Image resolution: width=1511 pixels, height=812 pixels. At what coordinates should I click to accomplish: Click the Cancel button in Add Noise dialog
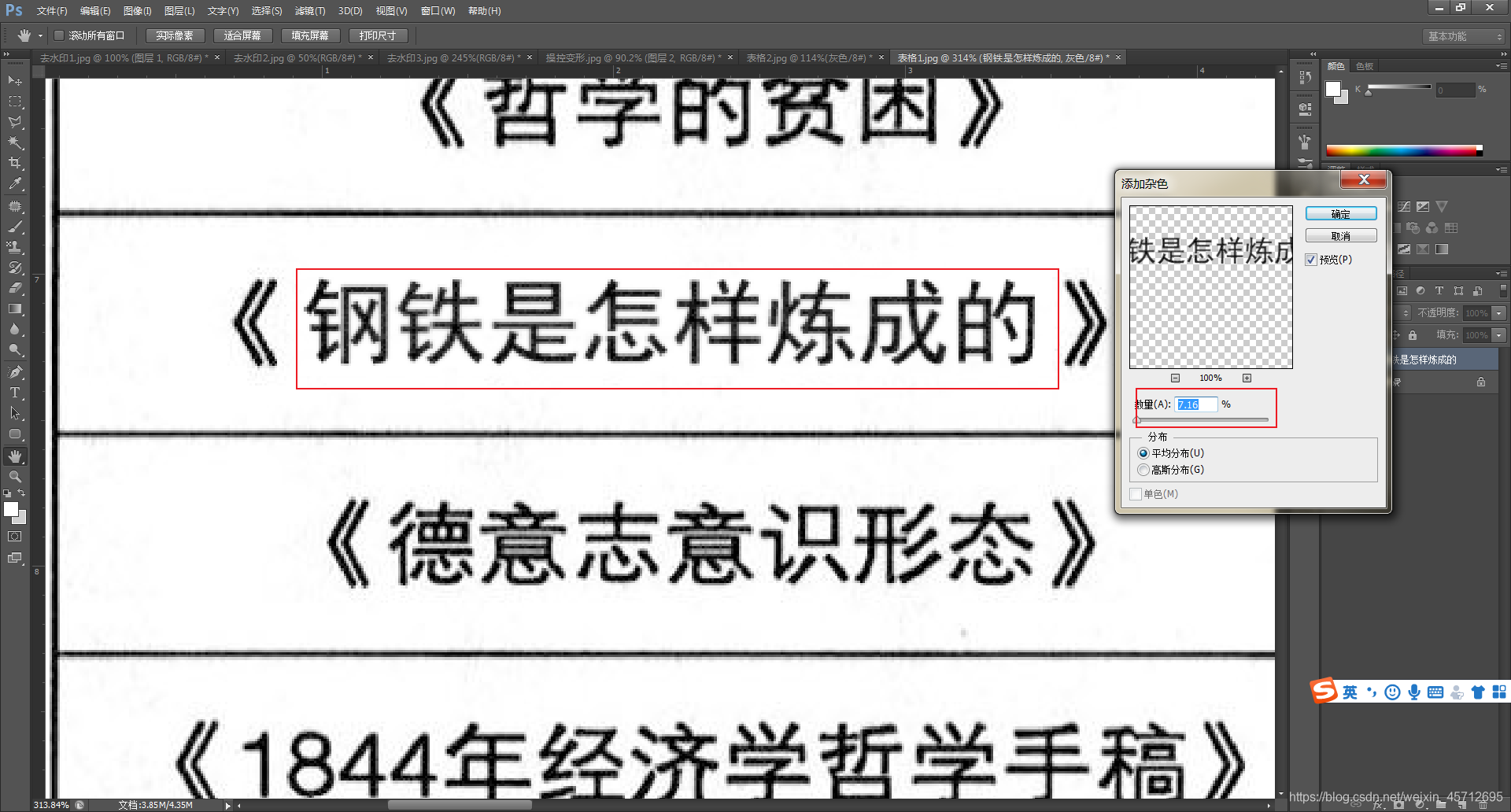[x=1341, y=236]
